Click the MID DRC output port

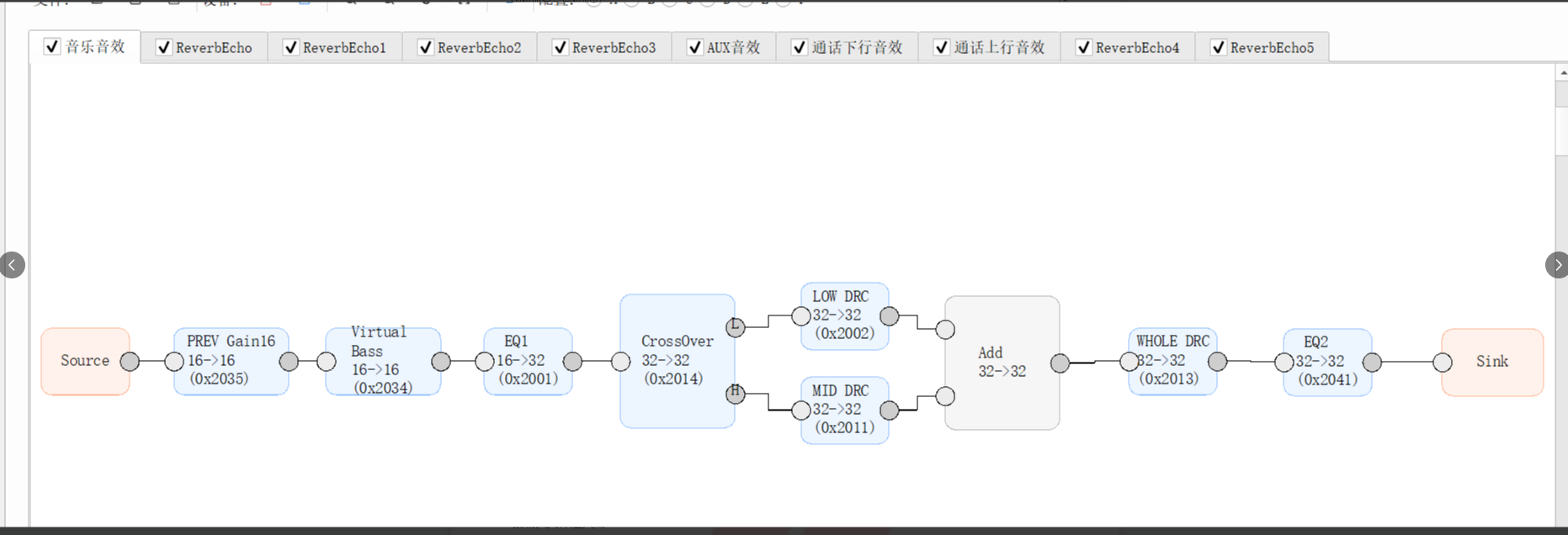coord(889,411)
